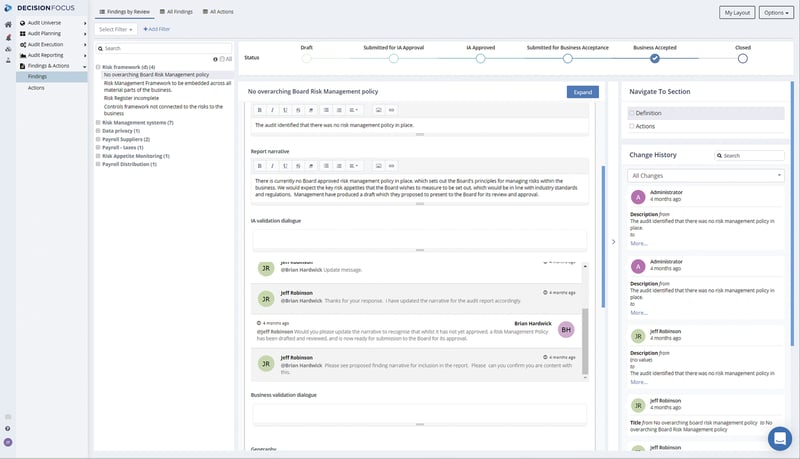
Task: Switch to Findings by Review tab
Action: [x=124, y=12]
